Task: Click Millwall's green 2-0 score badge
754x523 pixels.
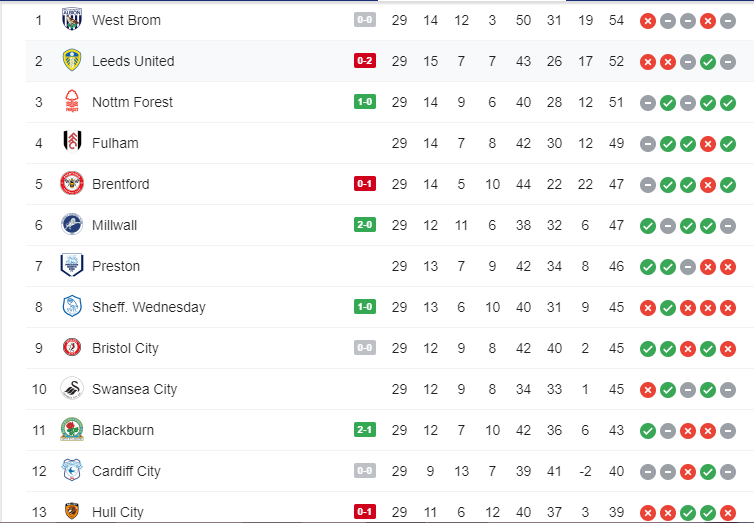Action: point(365,225)
